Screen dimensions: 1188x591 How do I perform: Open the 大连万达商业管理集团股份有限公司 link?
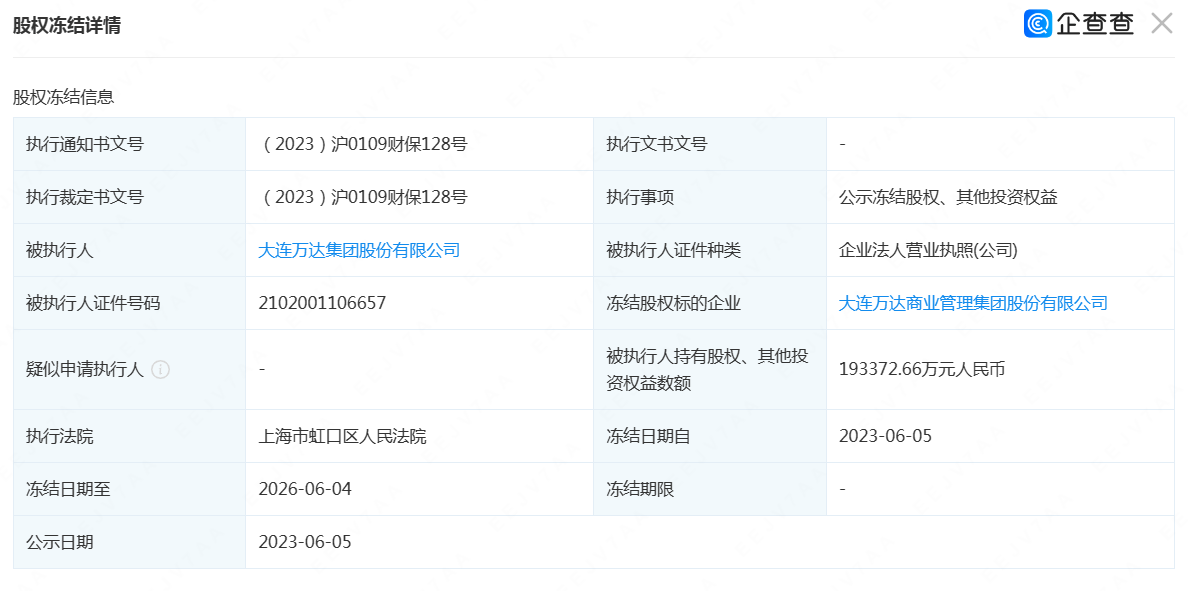coord(973,303)
